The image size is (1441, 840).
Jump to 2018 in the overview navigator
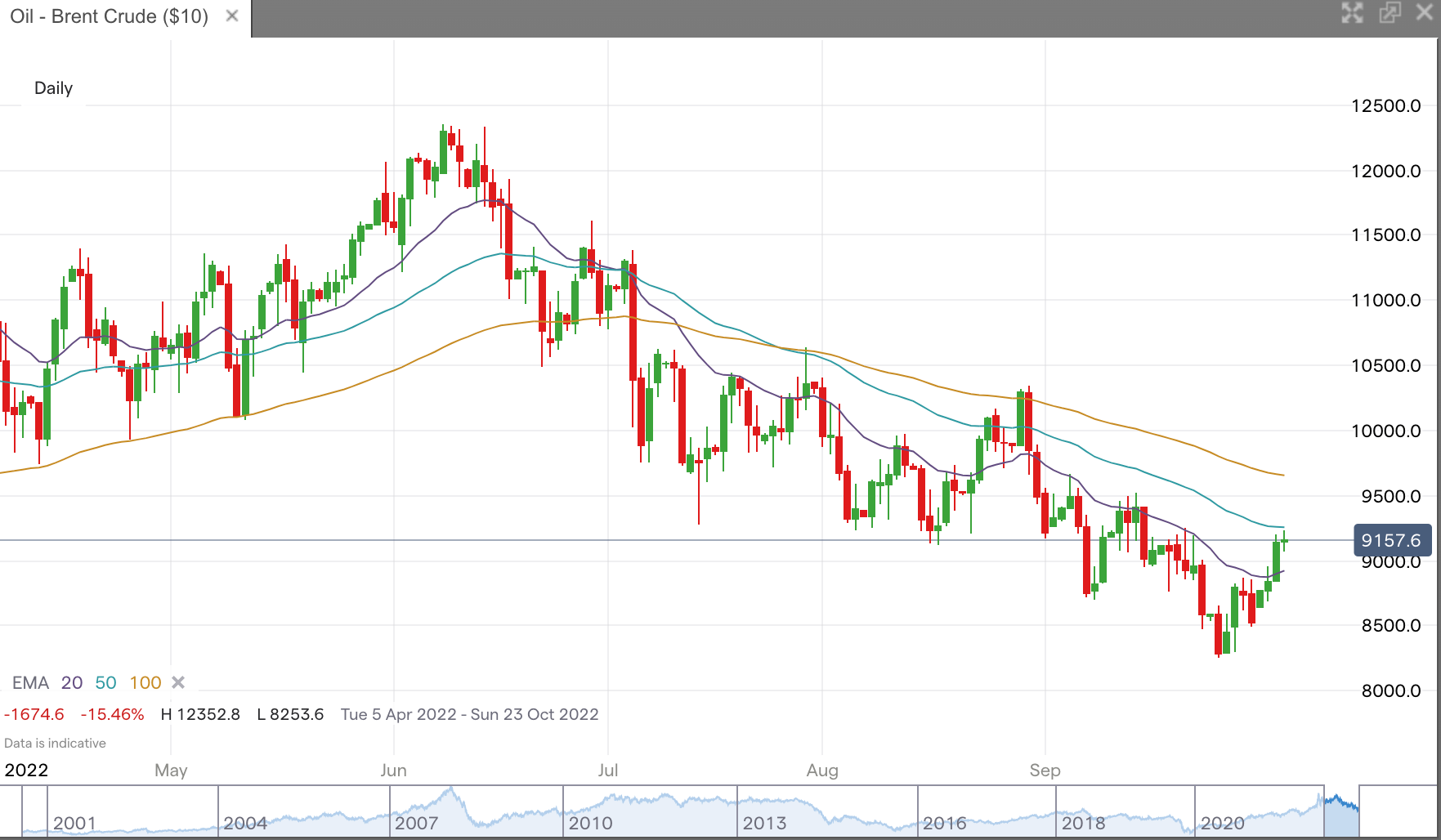[1084, 823]
